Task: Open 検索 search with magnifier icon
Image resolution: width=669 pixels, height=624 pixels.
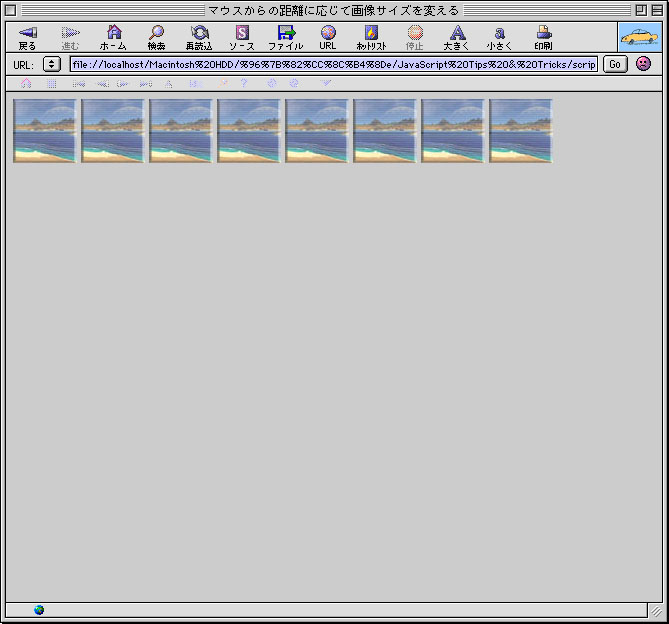Action: point(157,38)
